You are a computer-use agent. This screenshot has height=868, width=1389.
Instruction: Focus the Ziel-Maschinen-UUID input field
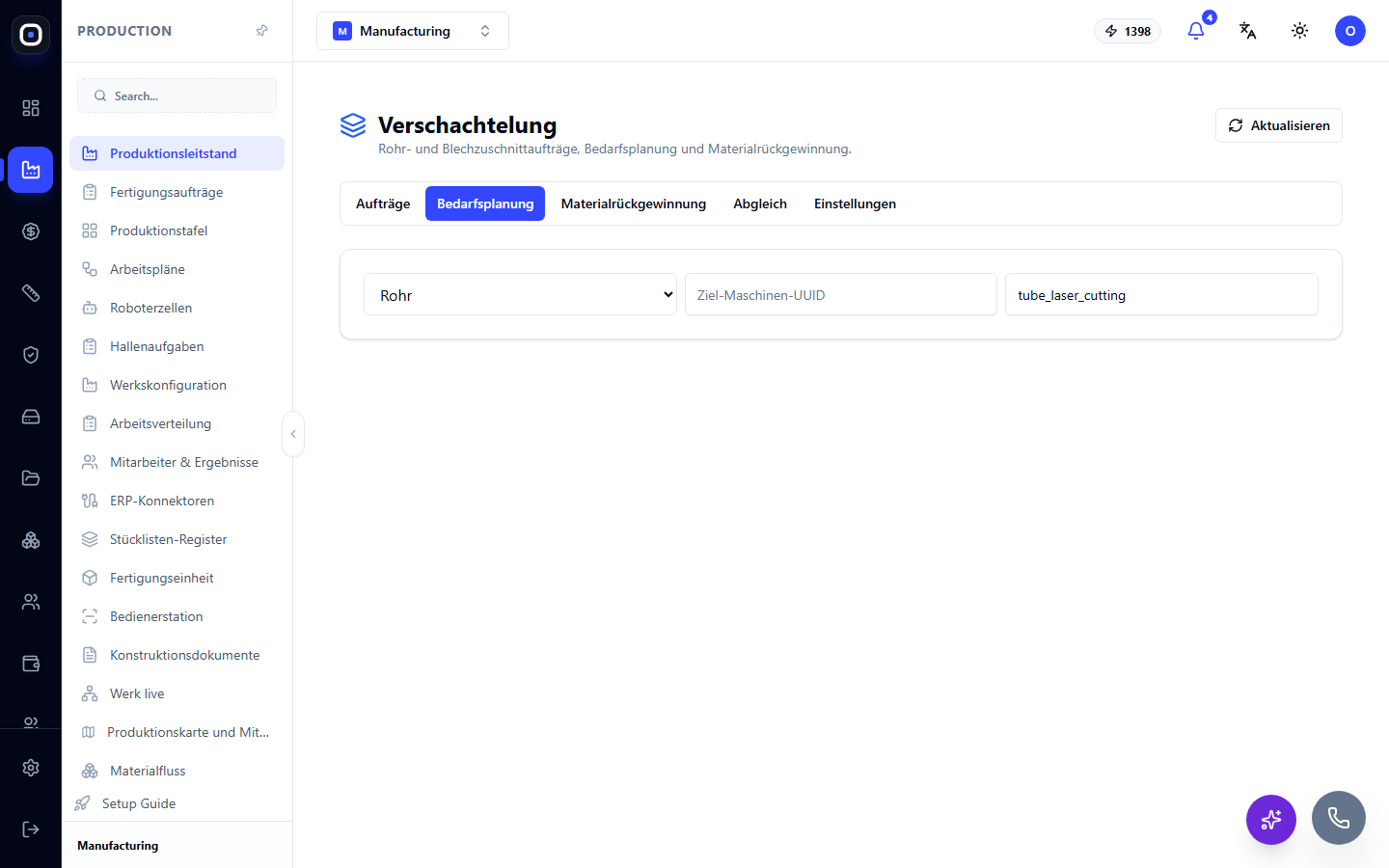click(x=841, y=295)
